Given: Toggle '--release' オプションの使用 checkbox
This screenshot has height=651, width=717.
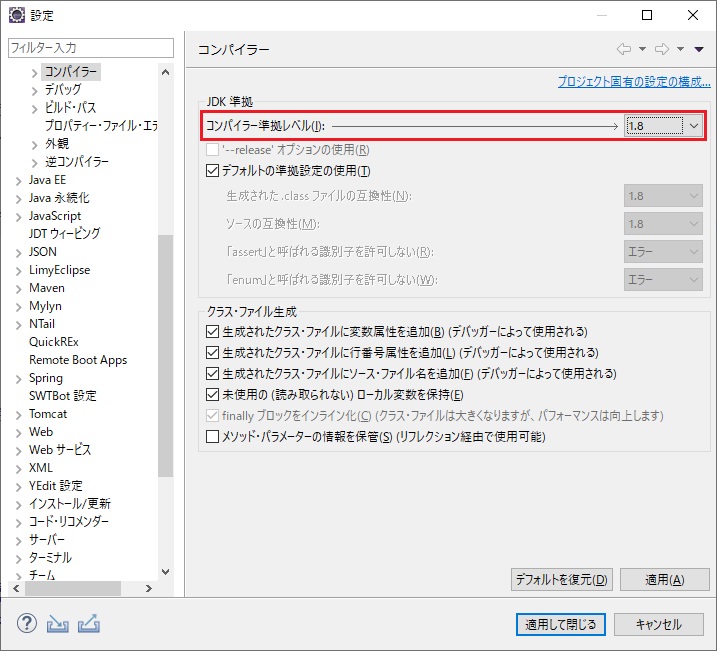Looking at the screenshot, I should coord(212,149).
